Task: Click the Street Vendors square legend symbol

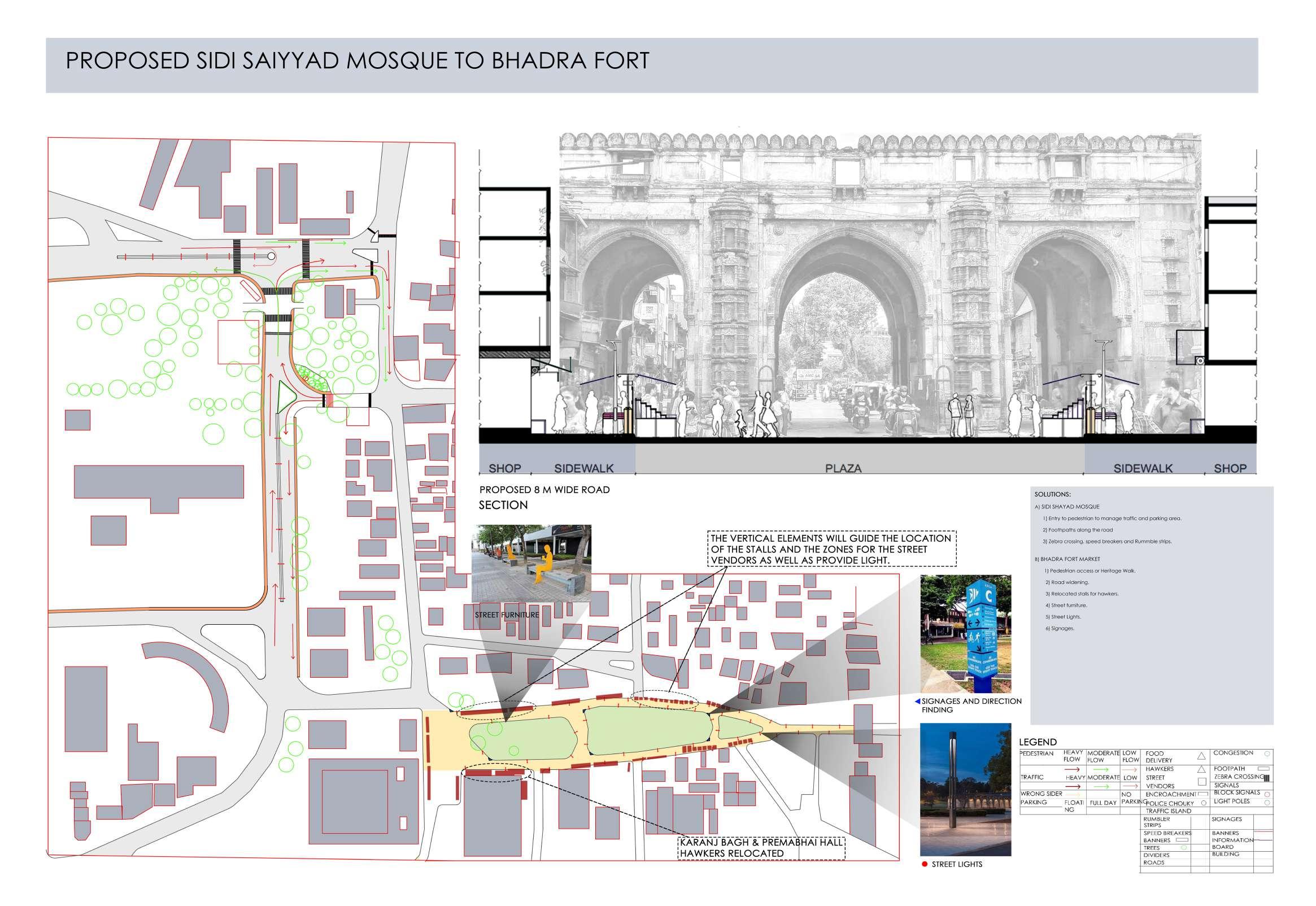Action: pyautogui.click(x=1202, y=782)
